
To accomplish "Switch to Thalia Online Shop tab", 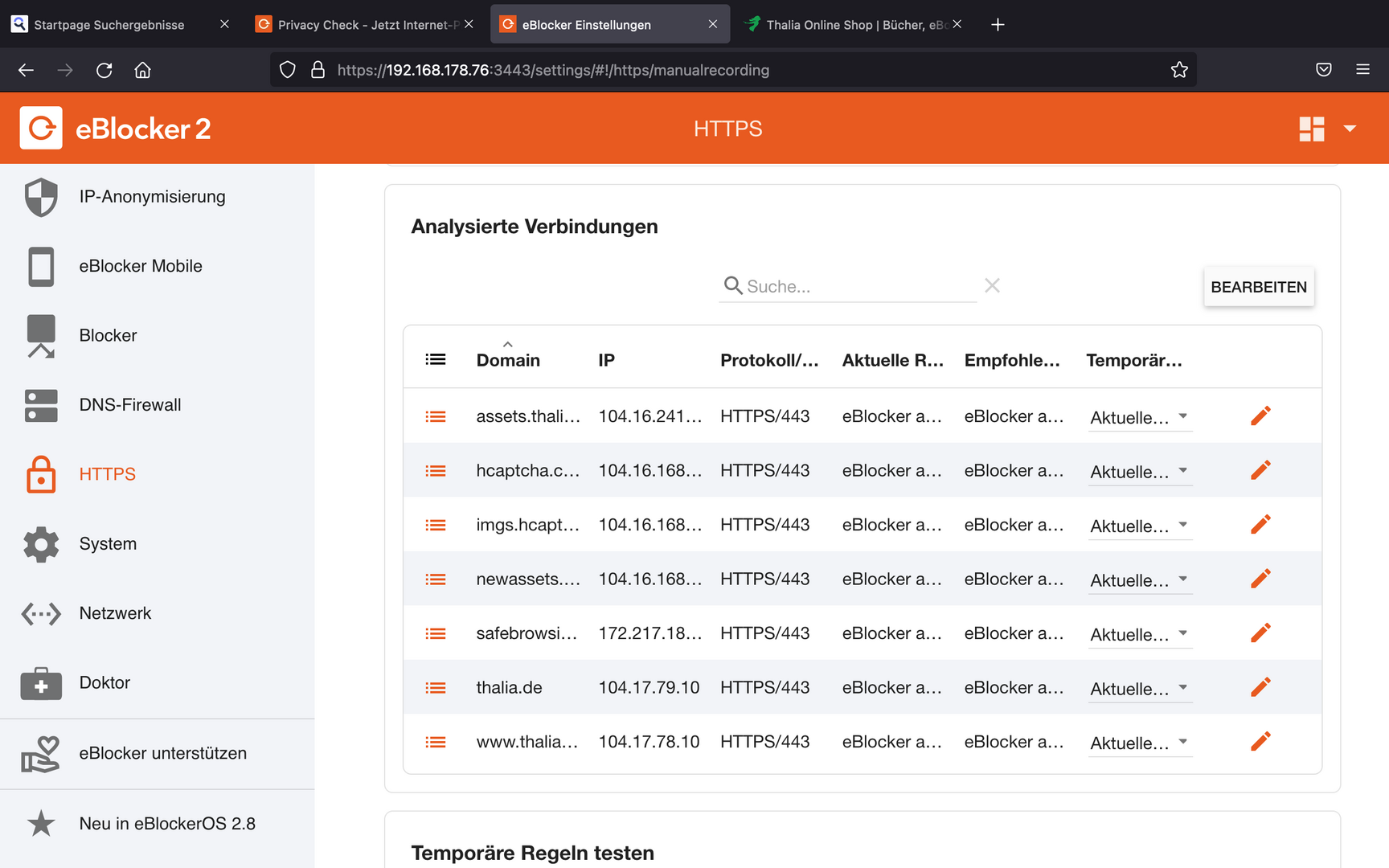I will tap(852, 25).
